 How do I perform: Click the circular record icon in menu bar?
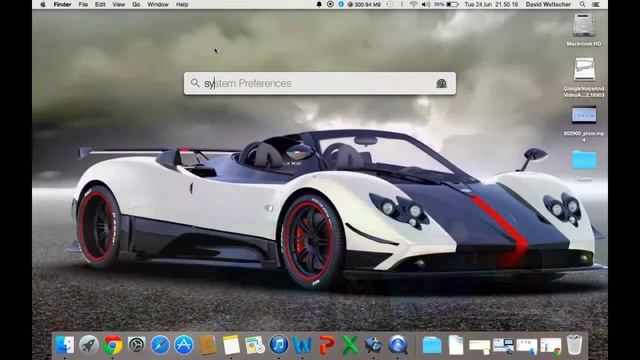pyautogui.click(x=330, y=4)
